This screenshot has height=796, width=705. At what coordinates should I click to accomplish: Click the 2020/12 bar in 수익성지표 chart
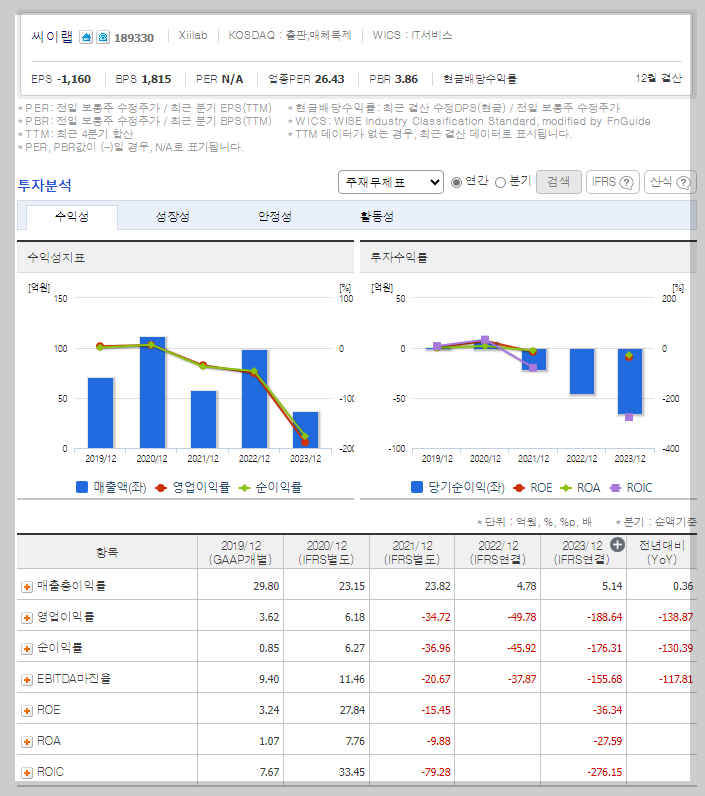pyautogui.click(x=152, y=392)
